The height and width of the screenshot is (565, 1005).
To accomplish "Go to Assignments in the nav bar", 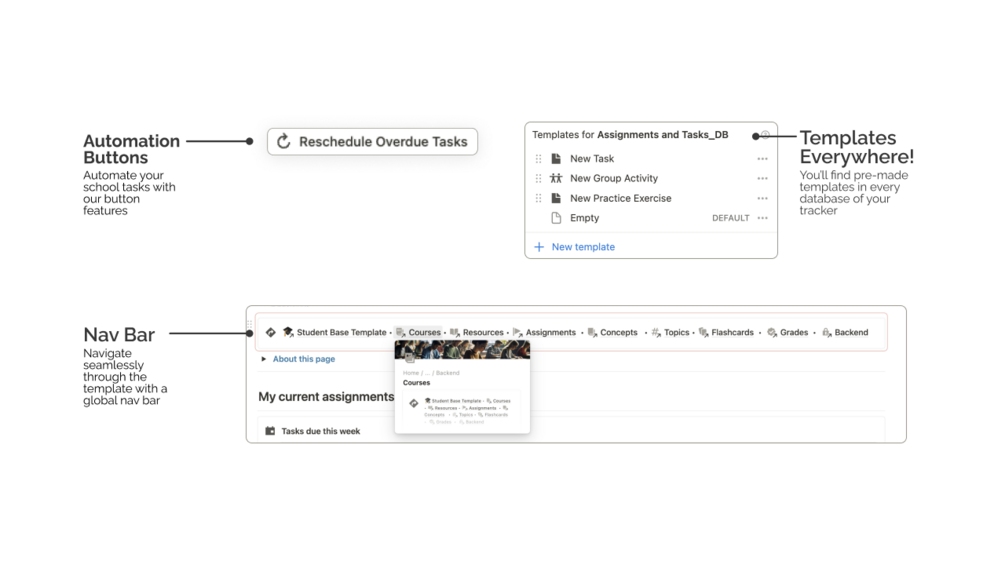I will point(550,332).
